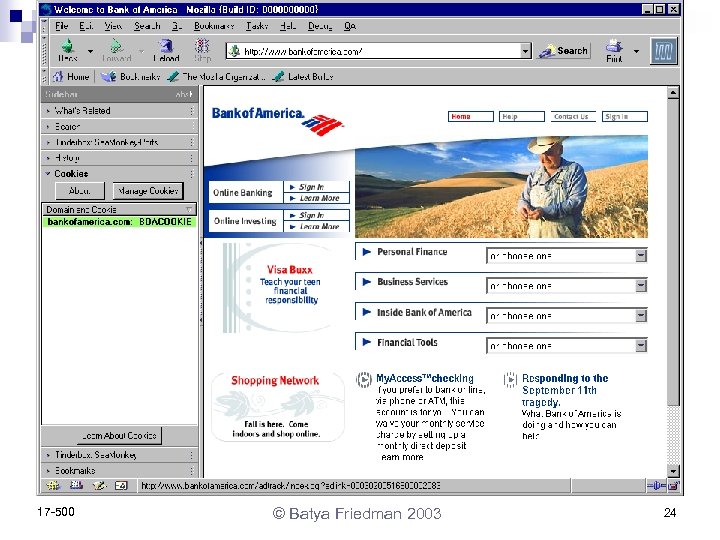Click the Home icon in personal toolbar
Screen dimensions: 720x540
click(x=58, y=76)
